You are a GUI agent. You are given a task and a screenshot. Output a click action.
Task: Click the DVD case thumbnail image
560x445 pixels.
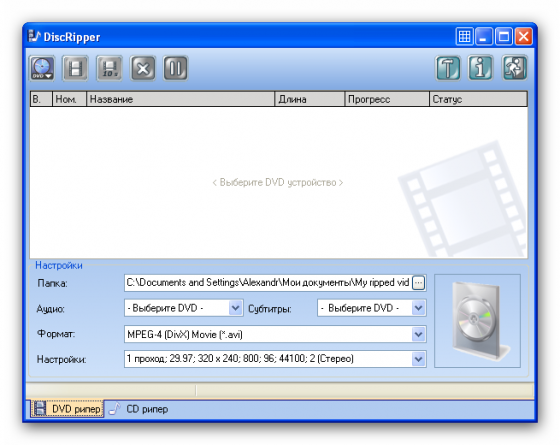(478, 321)
